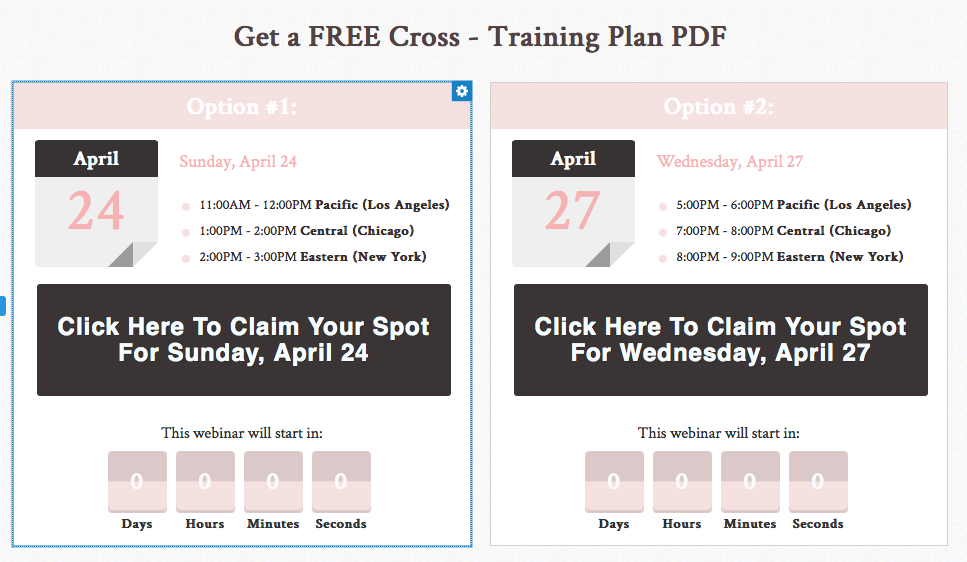
Task: Select the 'Sunday, April 24' date text
Action: pos(238,162)
